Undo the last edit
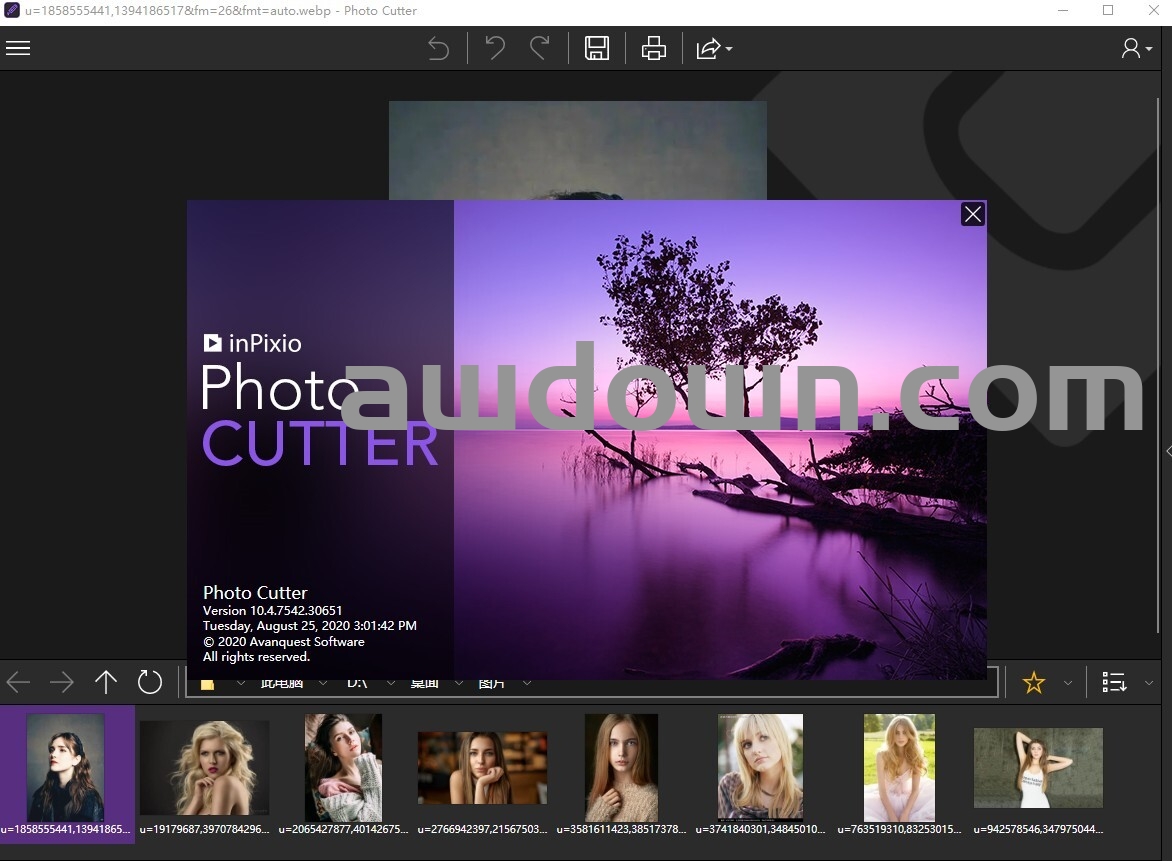 tap(494, 48)
